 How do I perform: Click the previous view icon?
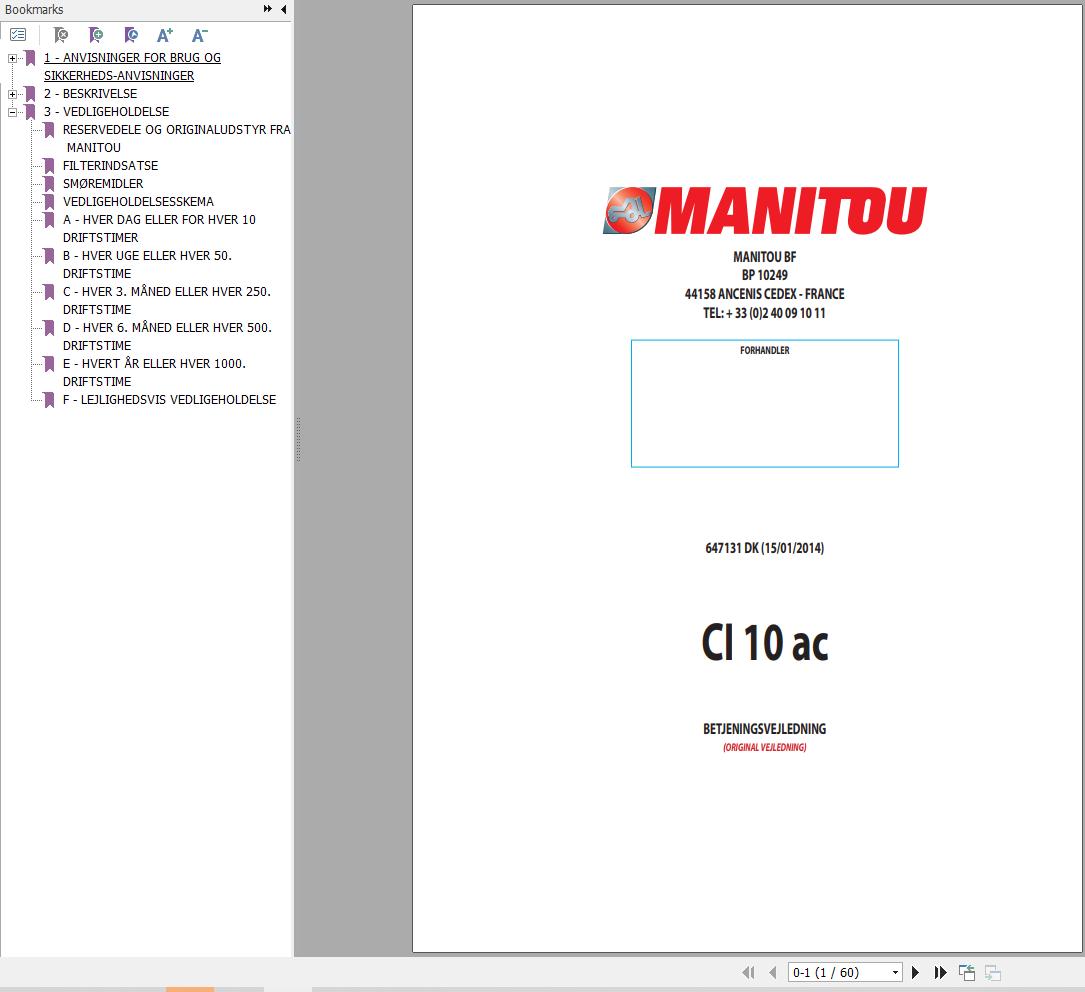point(967,972)
